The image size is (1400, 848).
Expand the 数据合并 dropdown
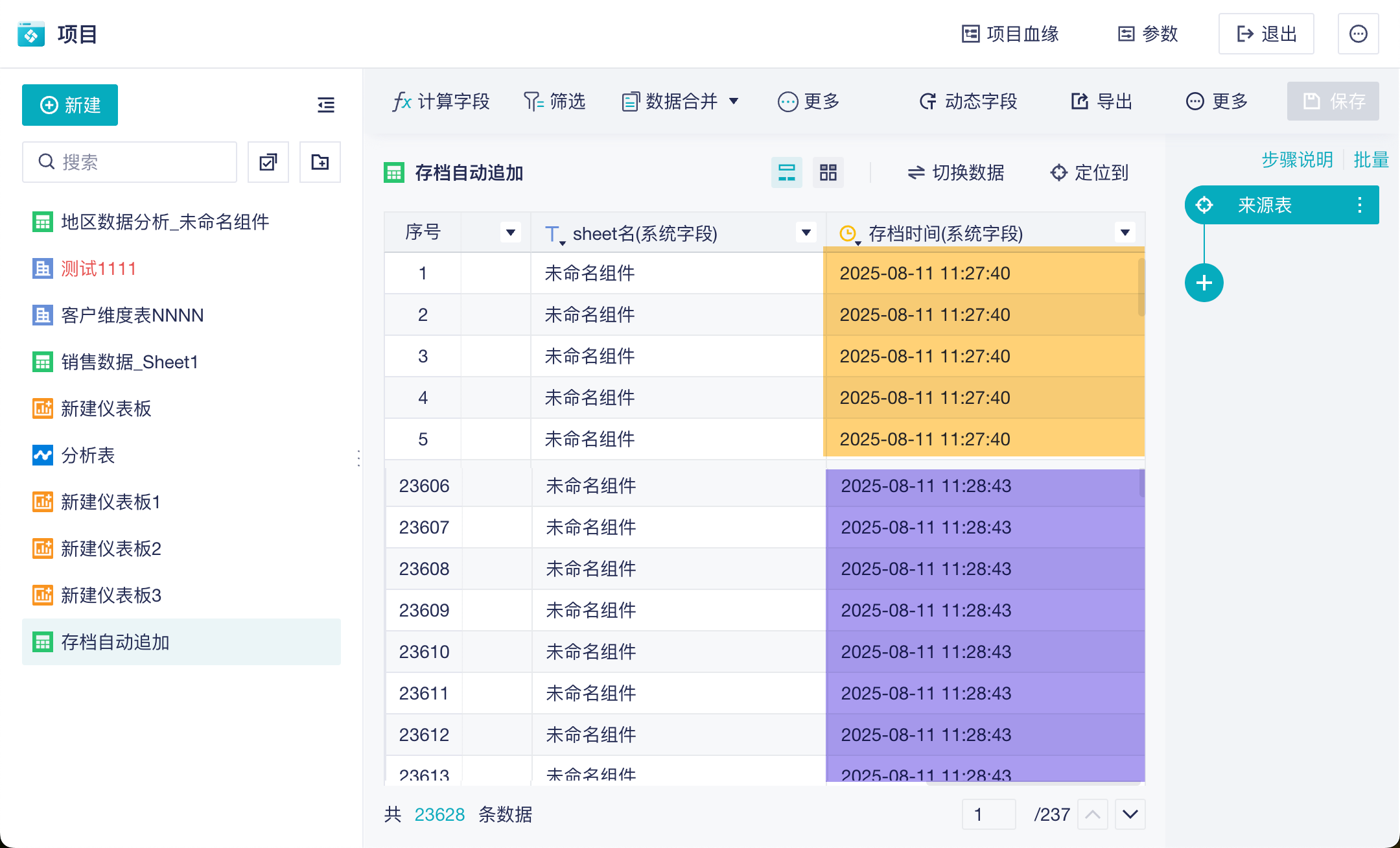pyautogui.click(x=734, y=101)
